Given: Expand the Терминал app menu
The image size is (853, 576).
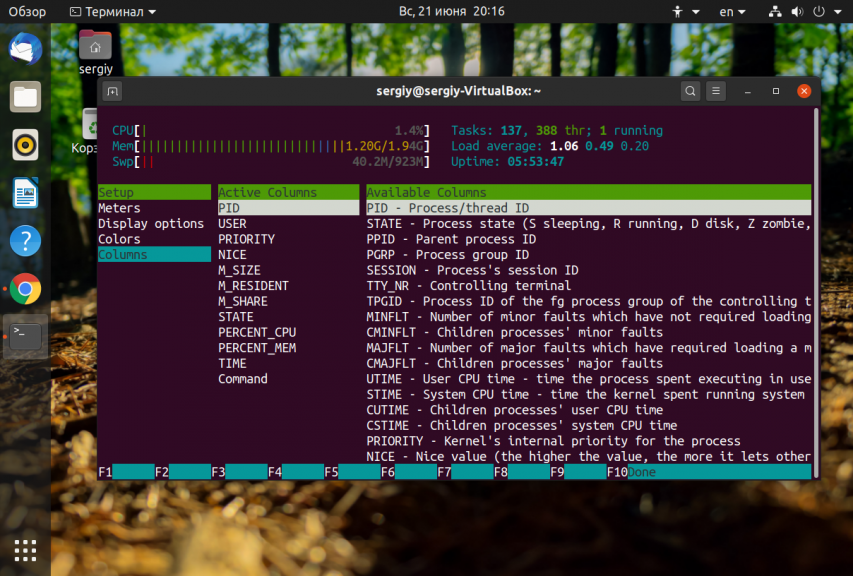Looking at the screenshot, I should point(113,11).
